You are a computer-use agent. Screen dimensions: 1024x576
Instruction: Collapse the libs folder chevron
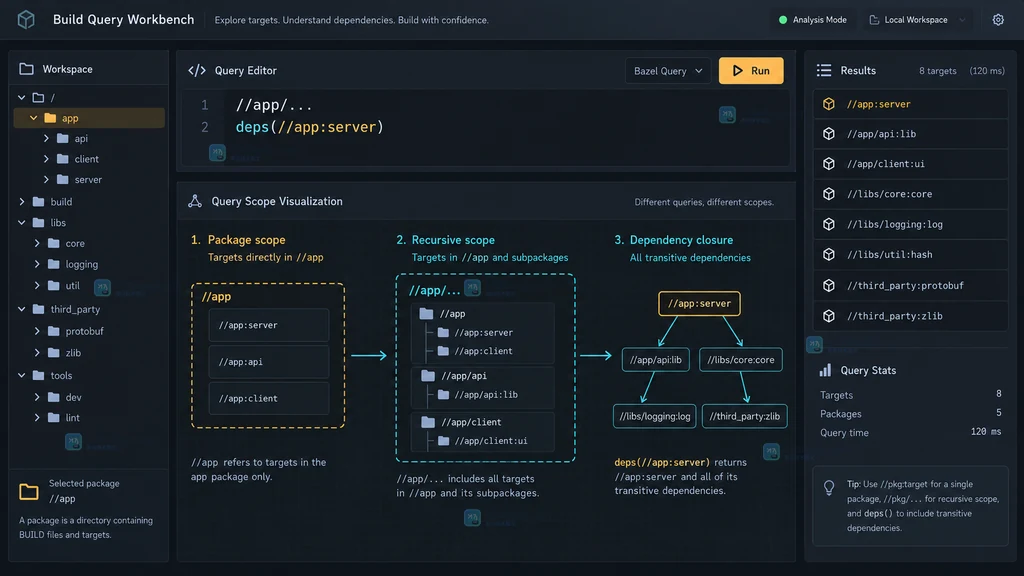click(x=22, y=223)
